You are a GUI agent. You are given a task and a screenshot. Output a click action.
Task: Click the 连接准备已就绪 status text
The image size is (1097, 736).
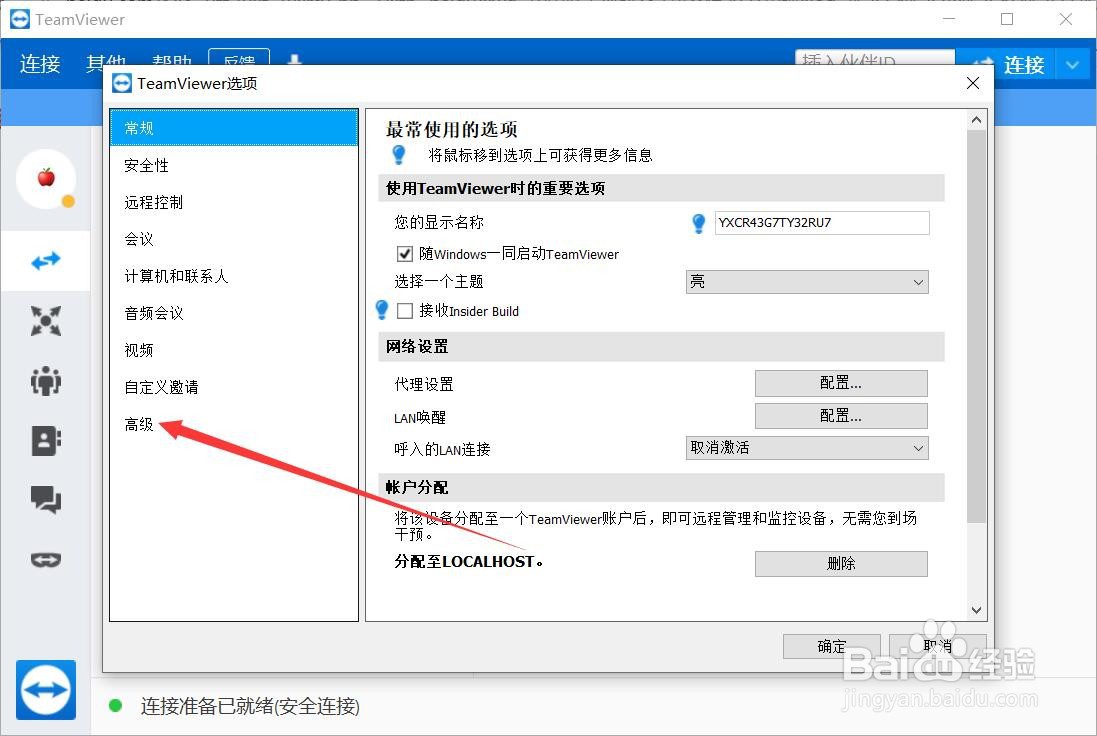(x=250, y=706)
